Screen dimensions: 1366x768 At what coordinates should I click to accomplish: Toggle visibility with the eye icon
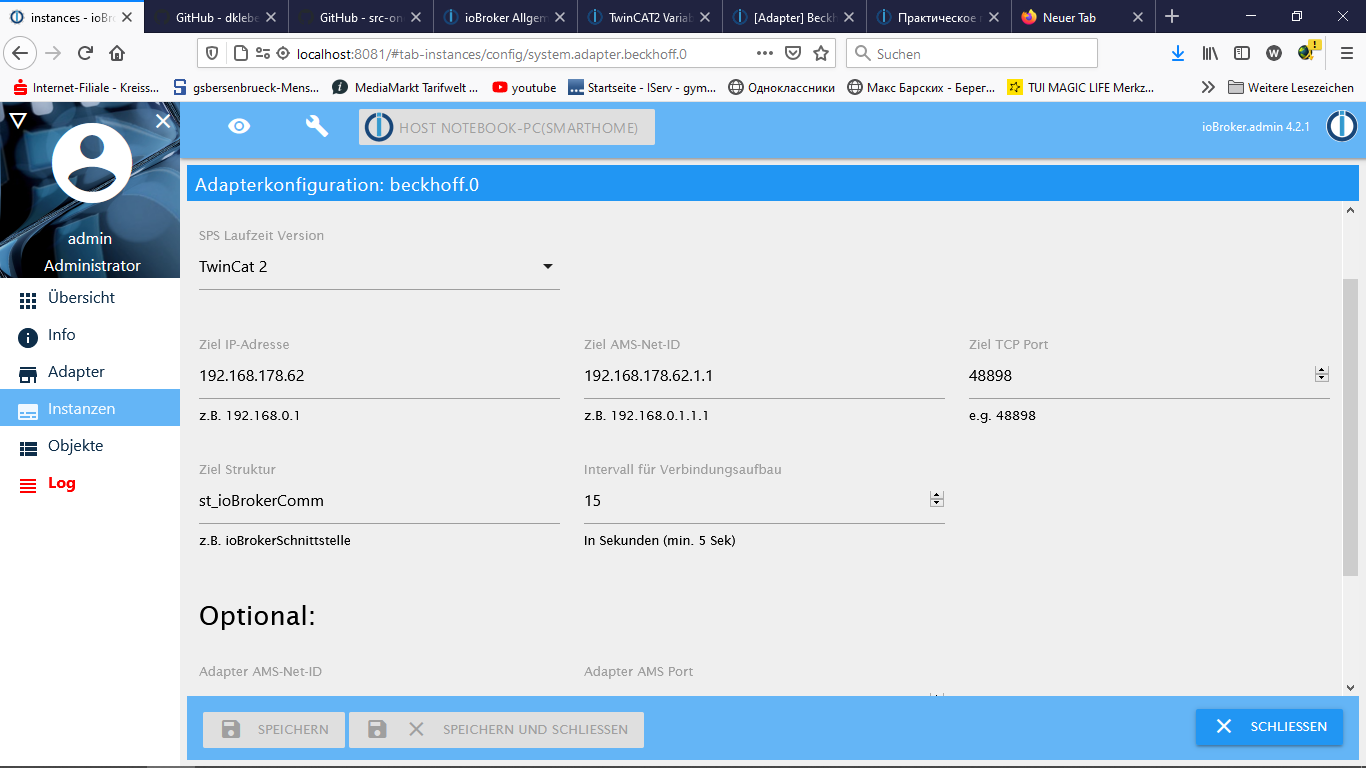pos(239,126)
